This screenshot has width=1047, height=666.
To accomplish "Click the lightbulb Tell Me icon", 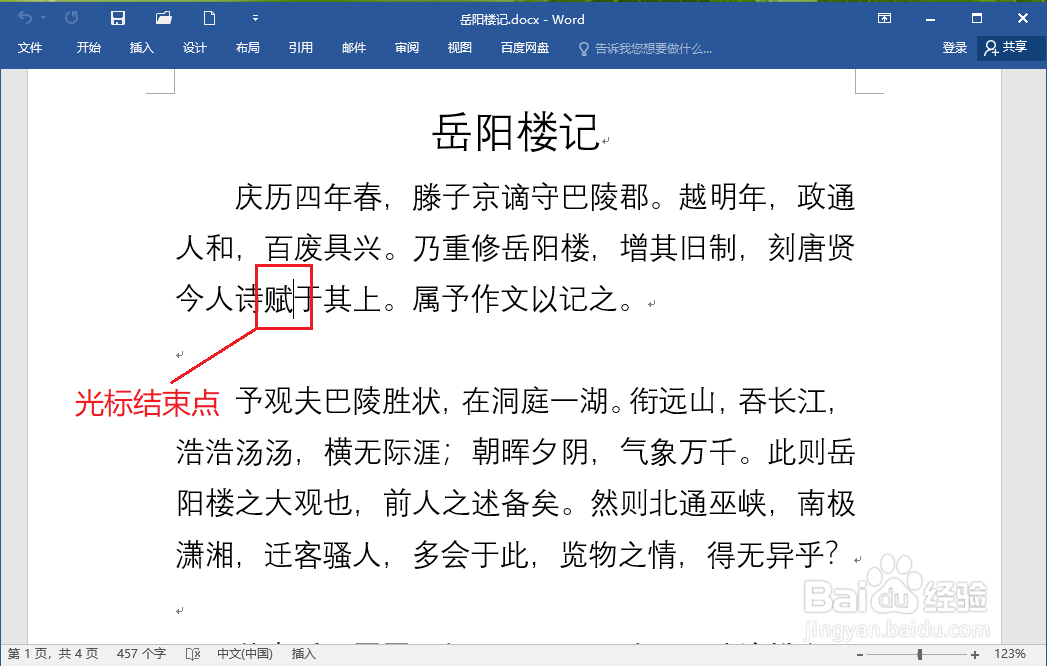I will click(584, 49).
